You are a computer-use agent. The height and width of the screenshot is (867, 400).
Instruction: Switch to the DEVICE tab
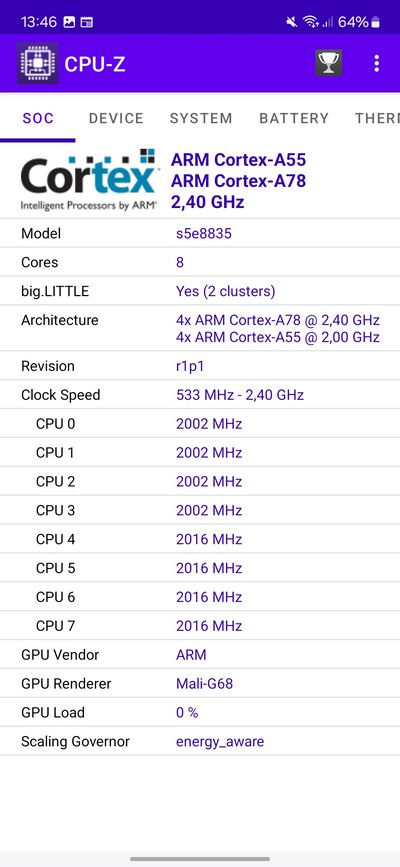[116, 118]
